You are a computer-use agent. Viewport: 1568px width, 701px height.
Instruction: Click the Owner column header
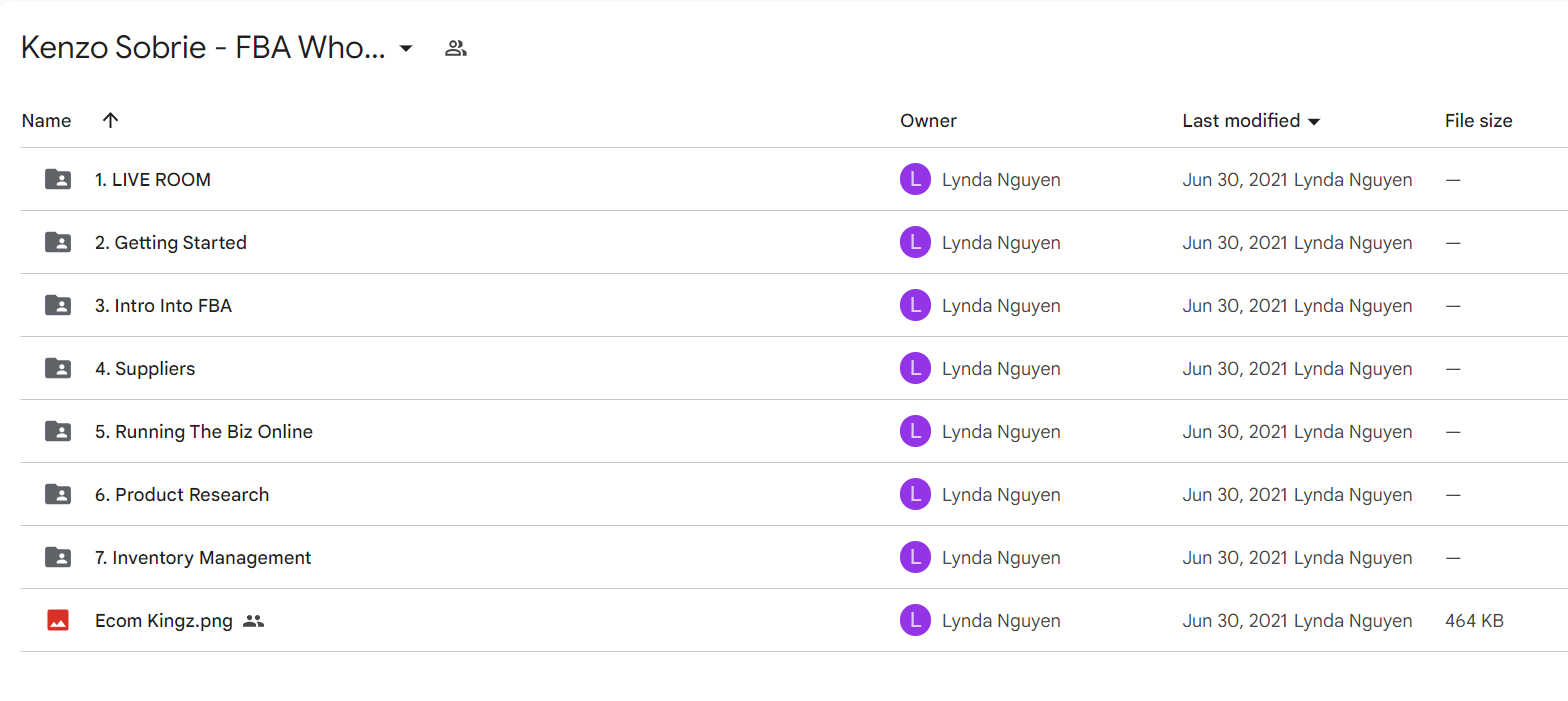click(928, 121)
